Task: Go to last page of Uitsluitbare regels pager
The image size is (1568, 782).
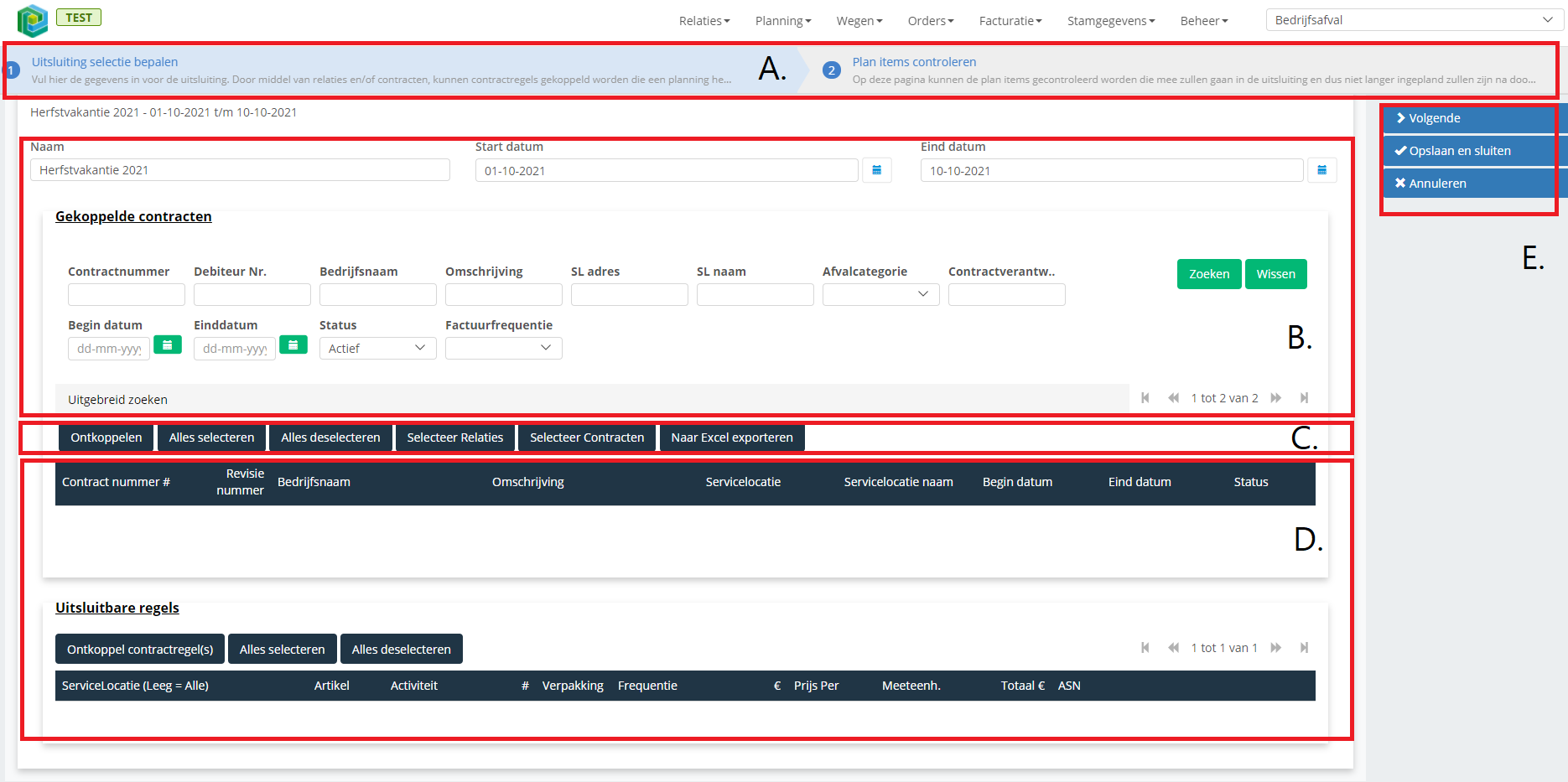Action: point(1304,648)
